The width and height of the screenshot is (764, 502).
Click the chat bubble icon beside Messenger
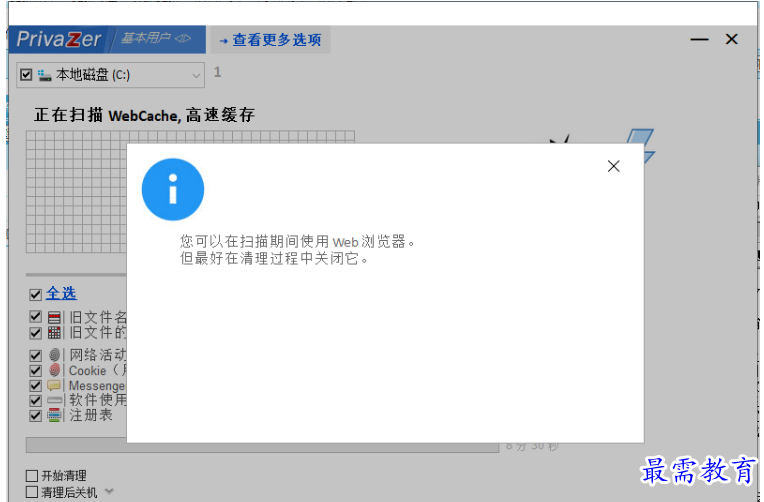coord(54,386)
